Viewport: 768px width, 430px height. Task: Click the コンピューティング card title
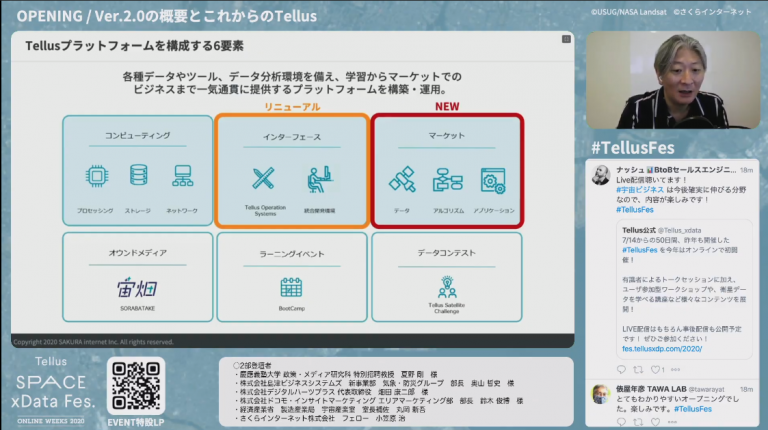[138, 136]
